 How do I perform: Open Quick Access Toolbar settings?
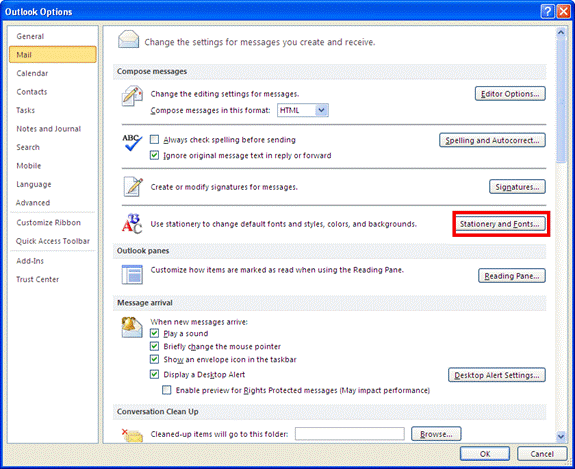click(53, 241)
